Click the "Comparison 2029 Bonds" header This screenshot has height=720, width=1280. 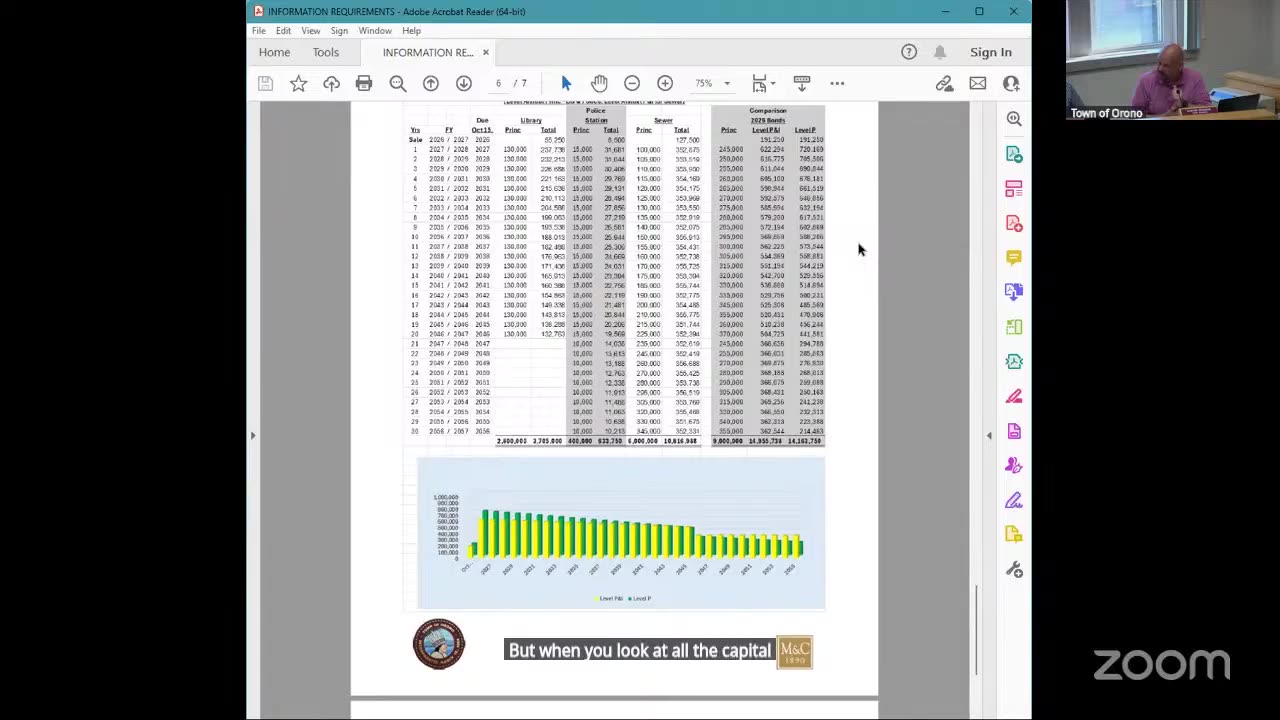coord(768,116)
